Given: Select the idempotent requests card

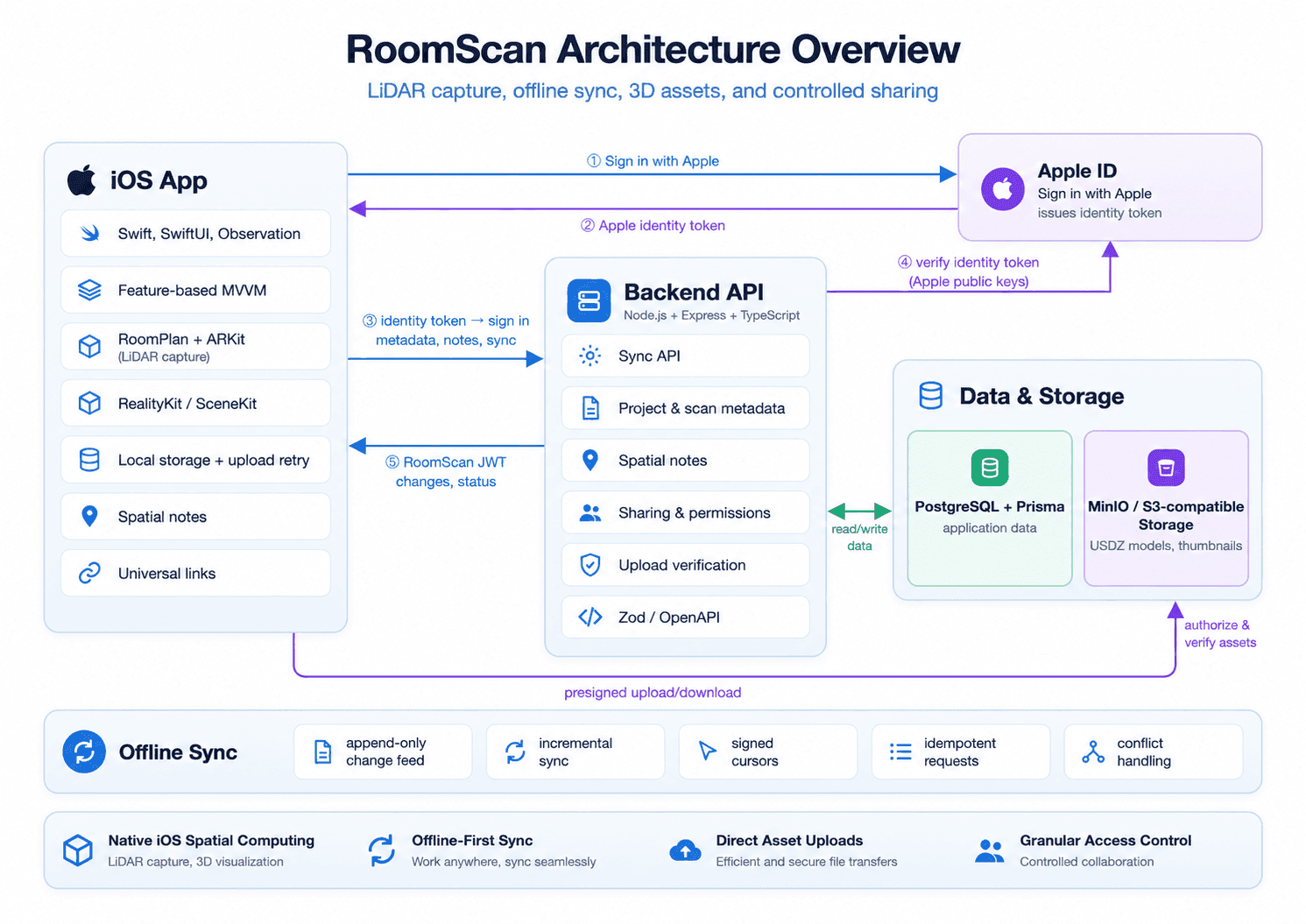Looking at the screenshot, I should 961,751.
